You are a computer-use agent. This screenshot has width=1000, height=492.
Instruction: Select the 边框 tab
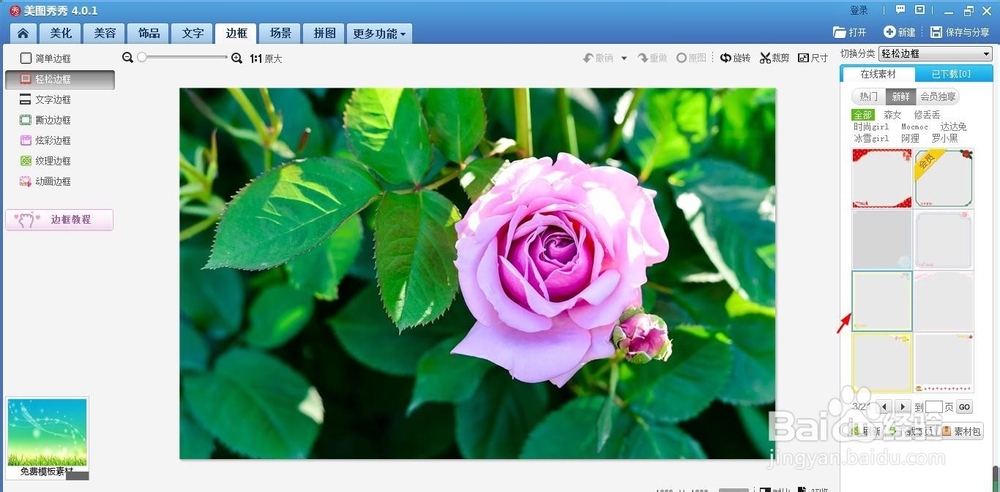coord(236,33)
